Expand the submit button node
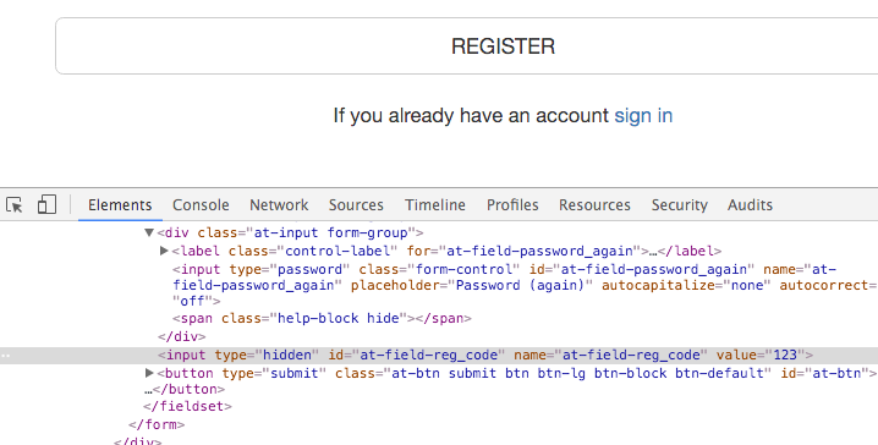 (150, 373)
